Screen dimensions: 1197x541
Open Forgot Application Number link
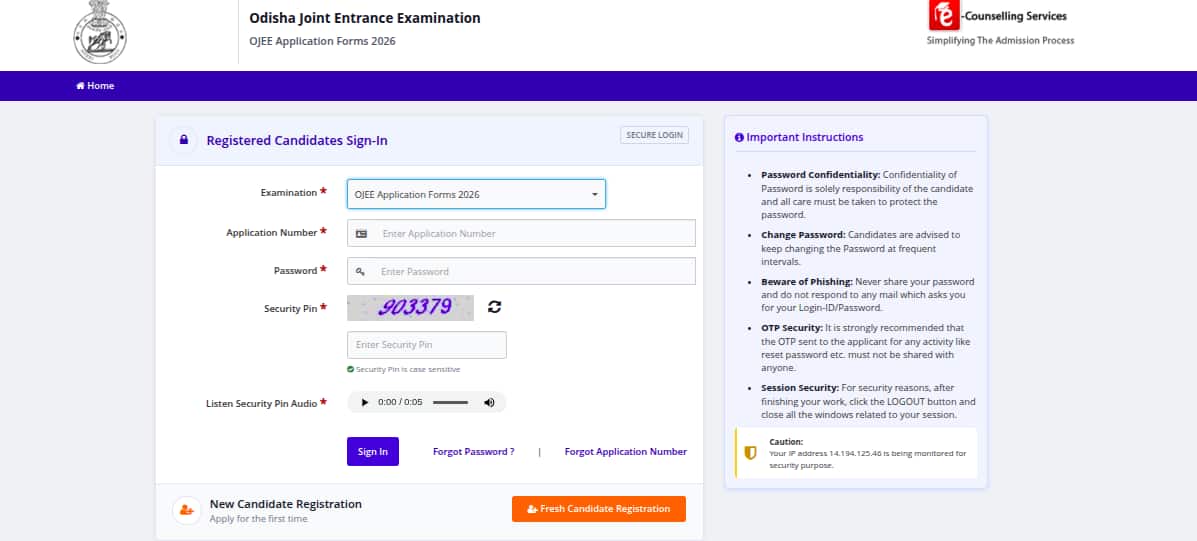tap(625, 452)
